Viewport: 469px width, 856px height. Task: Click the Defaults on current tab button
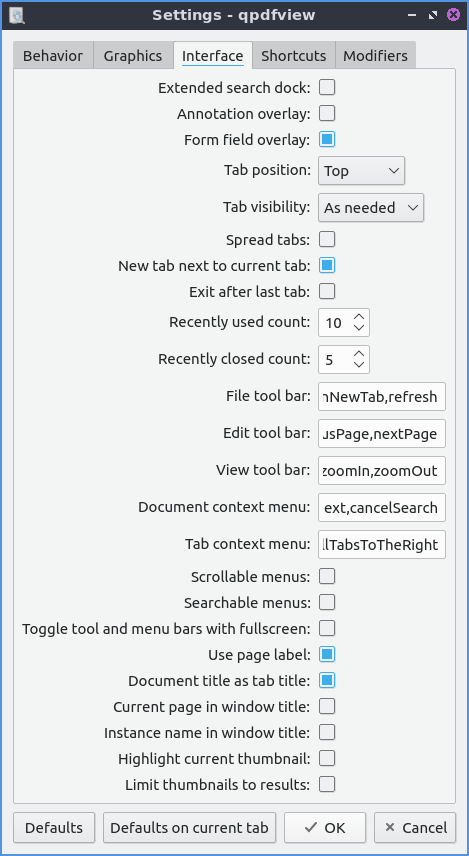[x=189, y=828]
